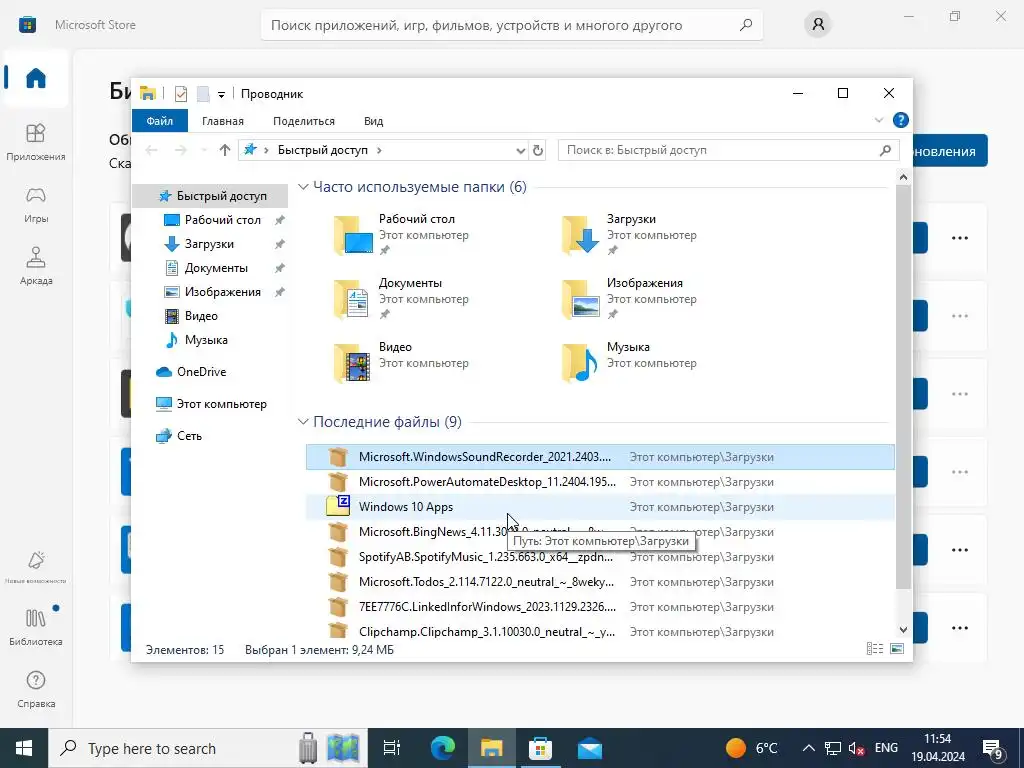Click scrollbar down arrow in Explorer
Image resolution: width=1024 pixels, height=768 pixels.
pos(903,630)
